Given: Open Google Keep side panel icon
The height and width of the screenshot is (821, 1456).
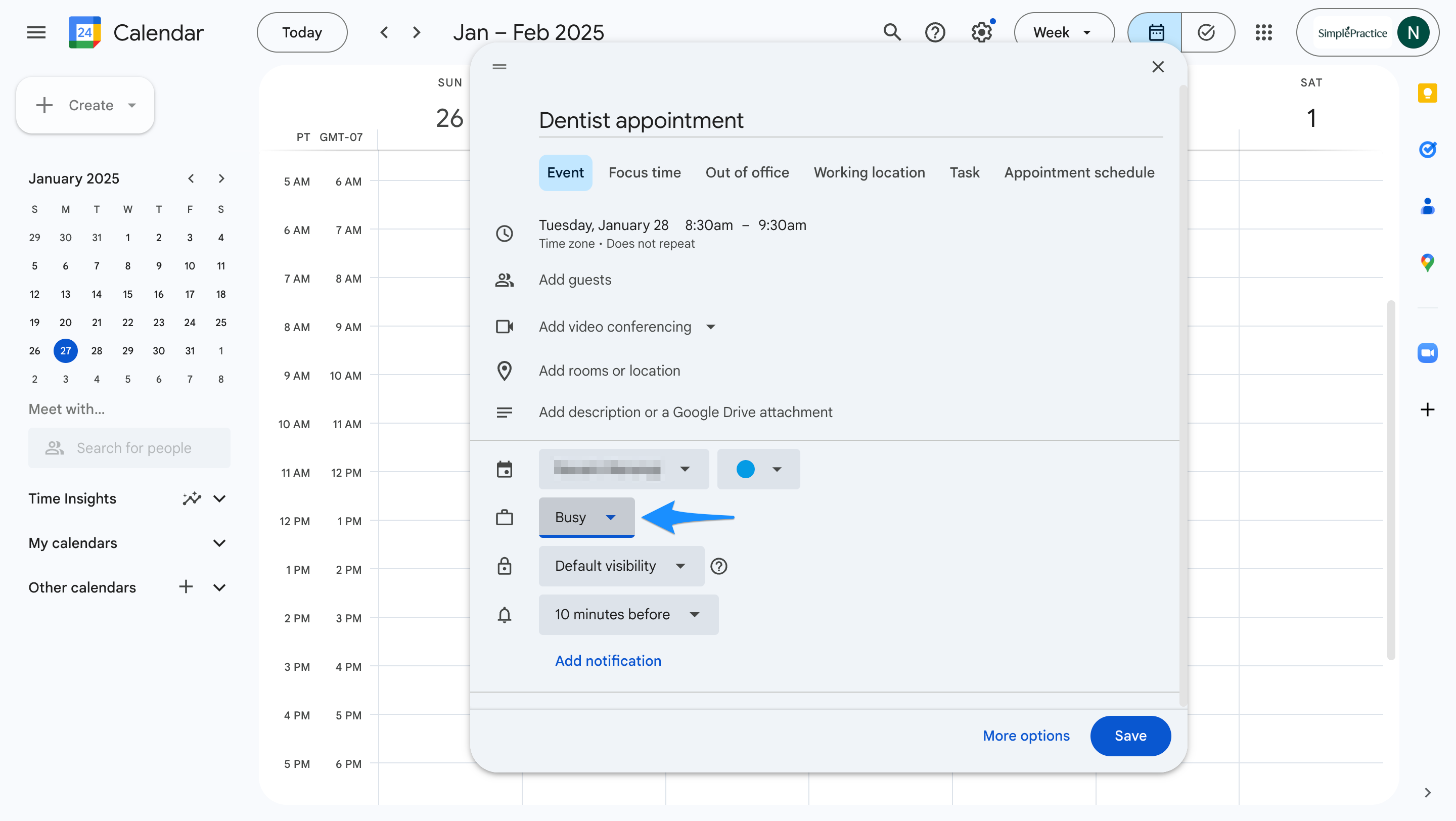Looking at the screenshot, I should (1427, 93).
